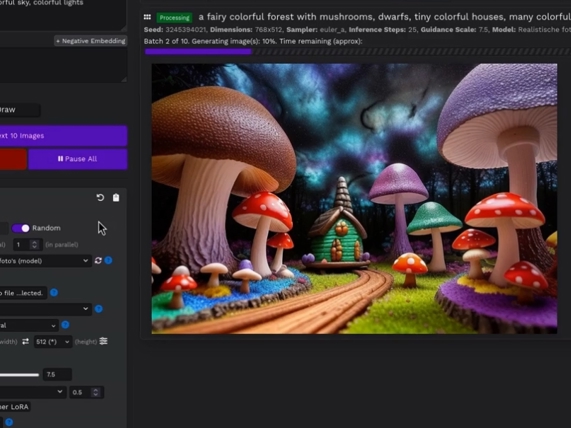
Task: Click the clipboard paste settings icon
Action: click(116, 197)
